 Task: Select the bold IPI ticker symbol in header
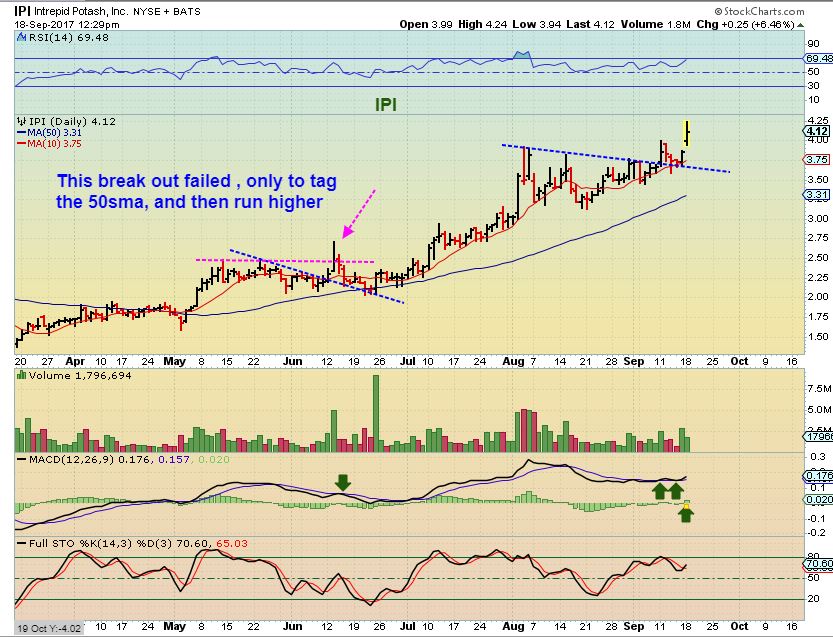22,11
